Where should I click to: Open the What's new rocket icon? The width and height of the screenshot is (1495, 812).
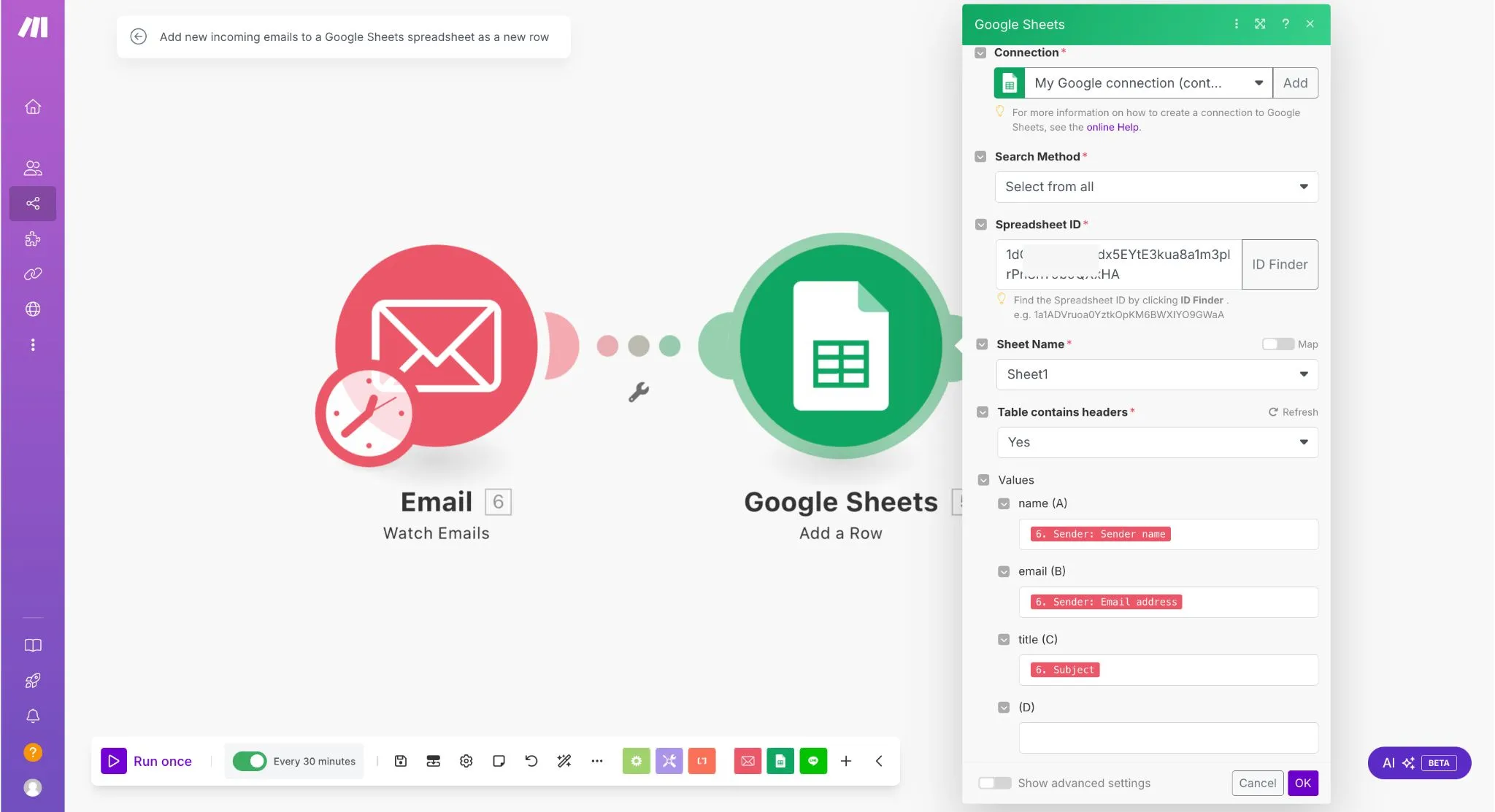point(33,681)
